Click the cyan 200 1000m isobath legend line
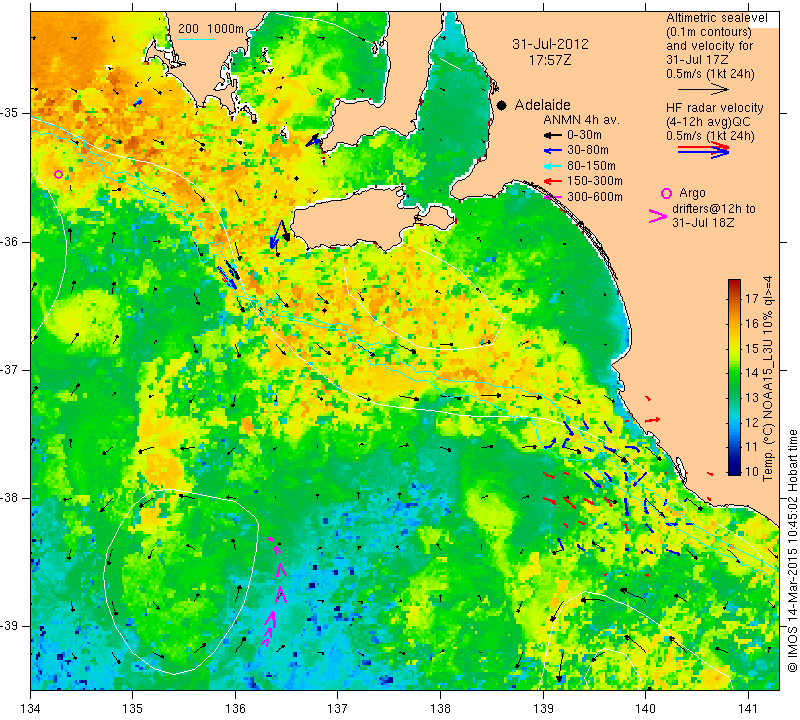 click(x=197, y=39)
